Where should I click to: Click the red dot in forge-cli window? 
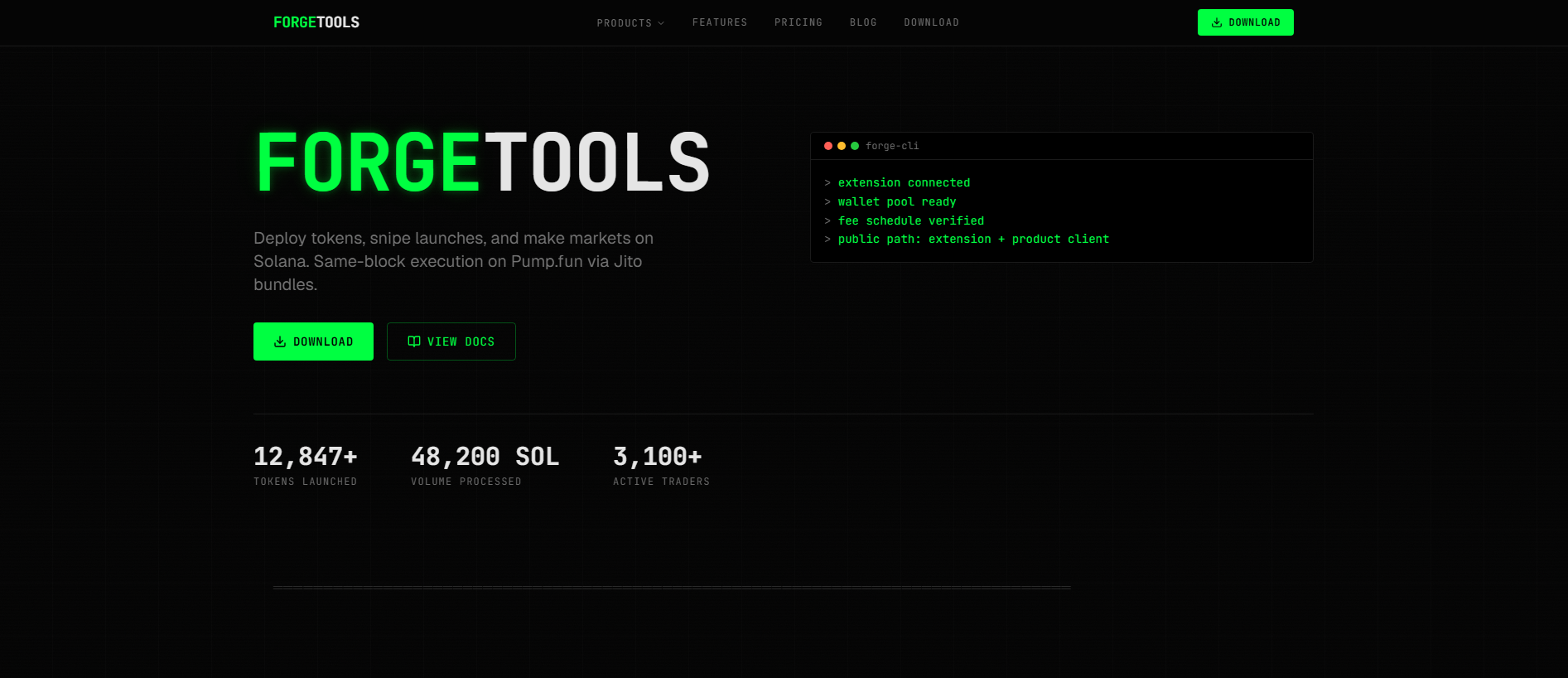pos(828,146)
